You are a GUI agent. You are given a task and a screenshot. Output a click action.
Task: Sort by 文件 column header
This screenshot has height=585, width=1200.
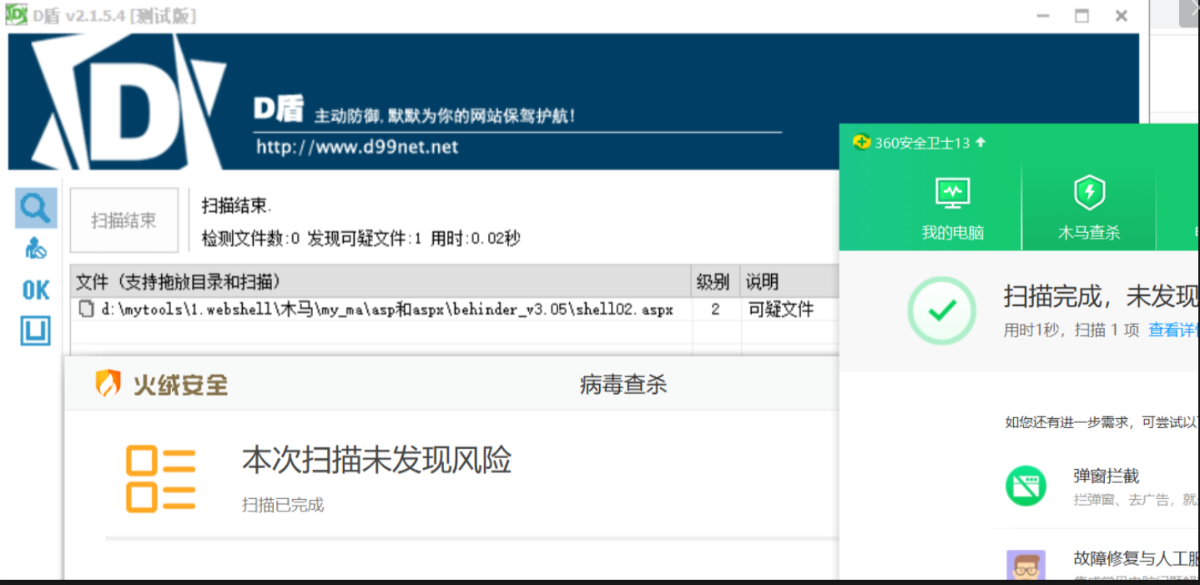point(382,282)
